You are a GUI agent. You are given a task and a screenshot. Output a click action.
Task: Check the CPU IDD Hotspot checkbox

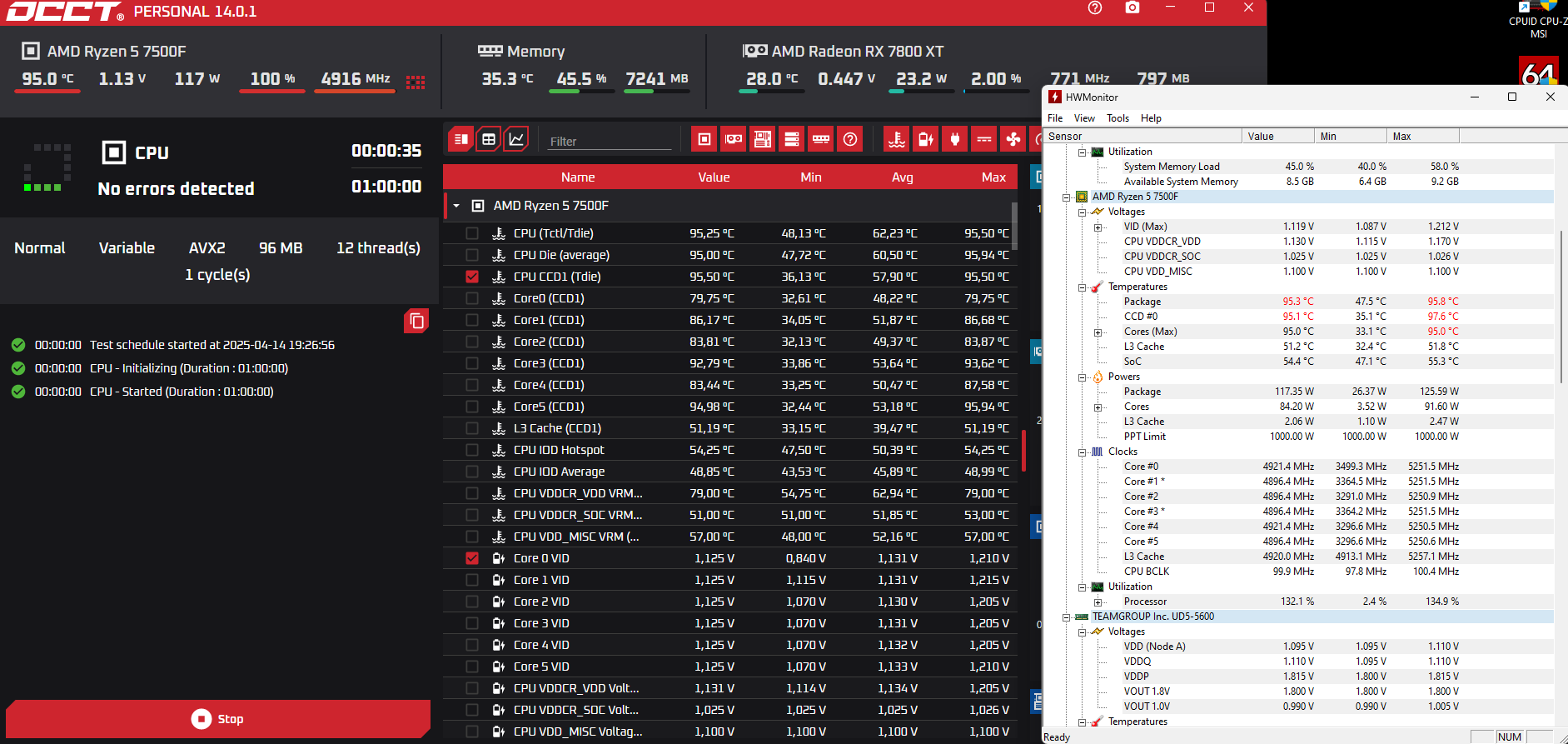coord(472,450)
